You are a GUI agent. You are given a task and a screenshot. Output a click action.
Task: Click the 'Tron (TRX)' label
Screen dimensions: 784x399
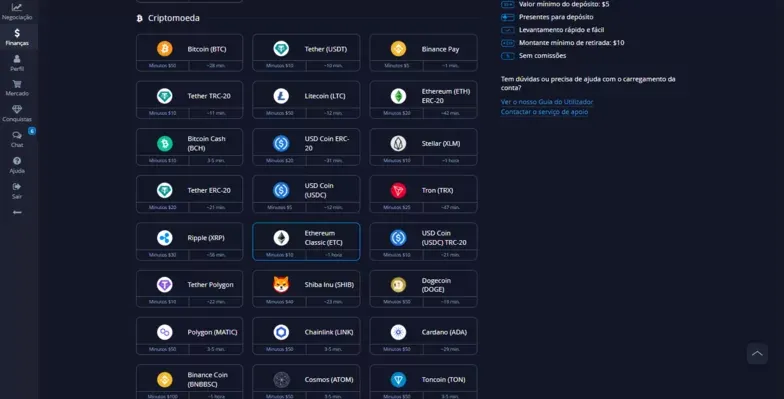[438, 190]
